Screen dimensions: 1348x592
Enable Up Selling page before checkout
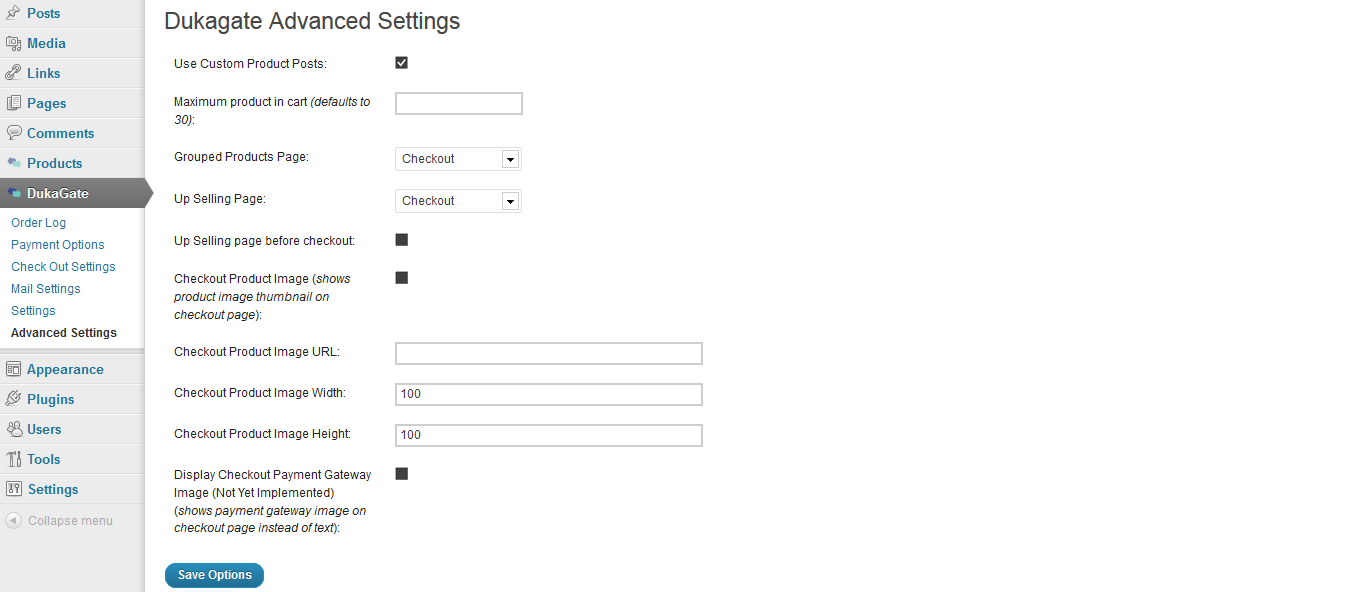[402, 240]
